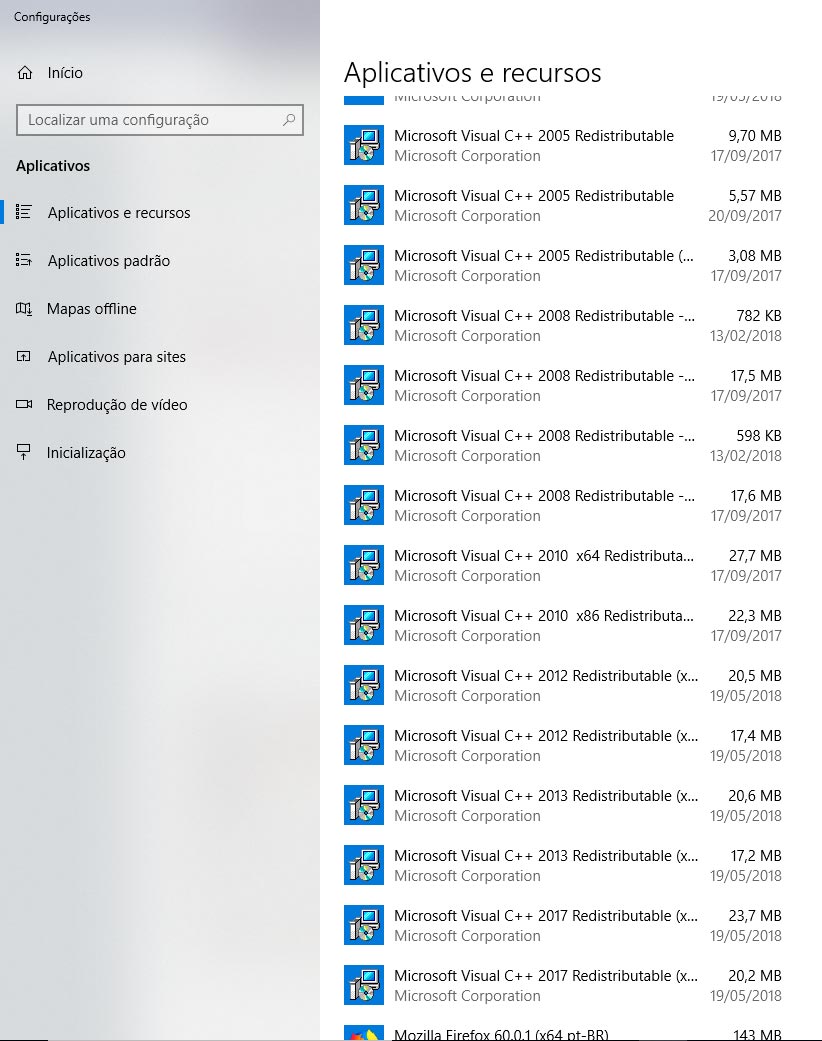Screen dimensions: 822x1041
Task: Click icon of 17,5 MB Visual C++ 2008 entry
Action: [364, 385]
